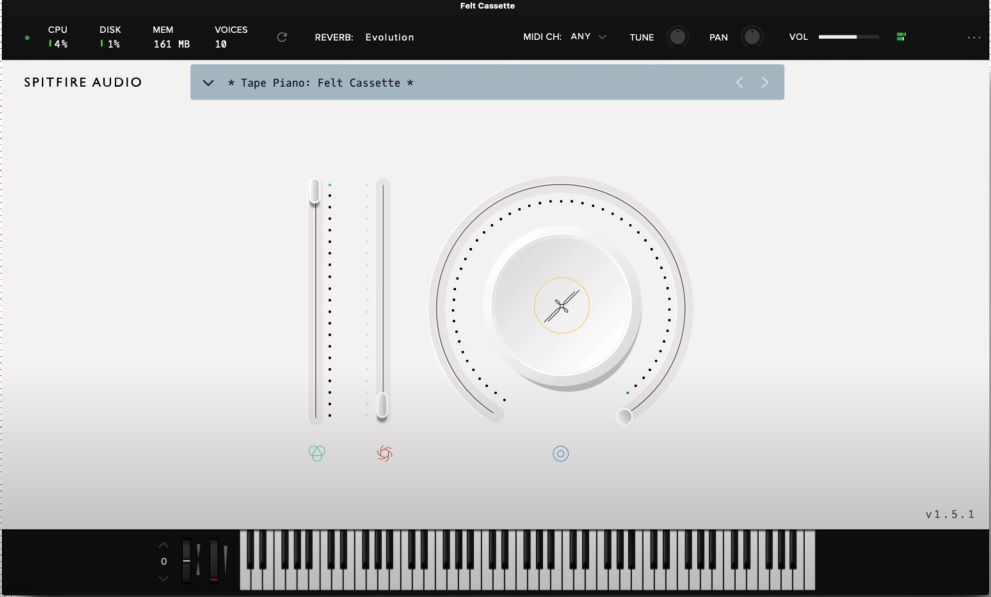The image size is (991, 597).
Task: Go to the previous preset
Action: pos(739,82)
